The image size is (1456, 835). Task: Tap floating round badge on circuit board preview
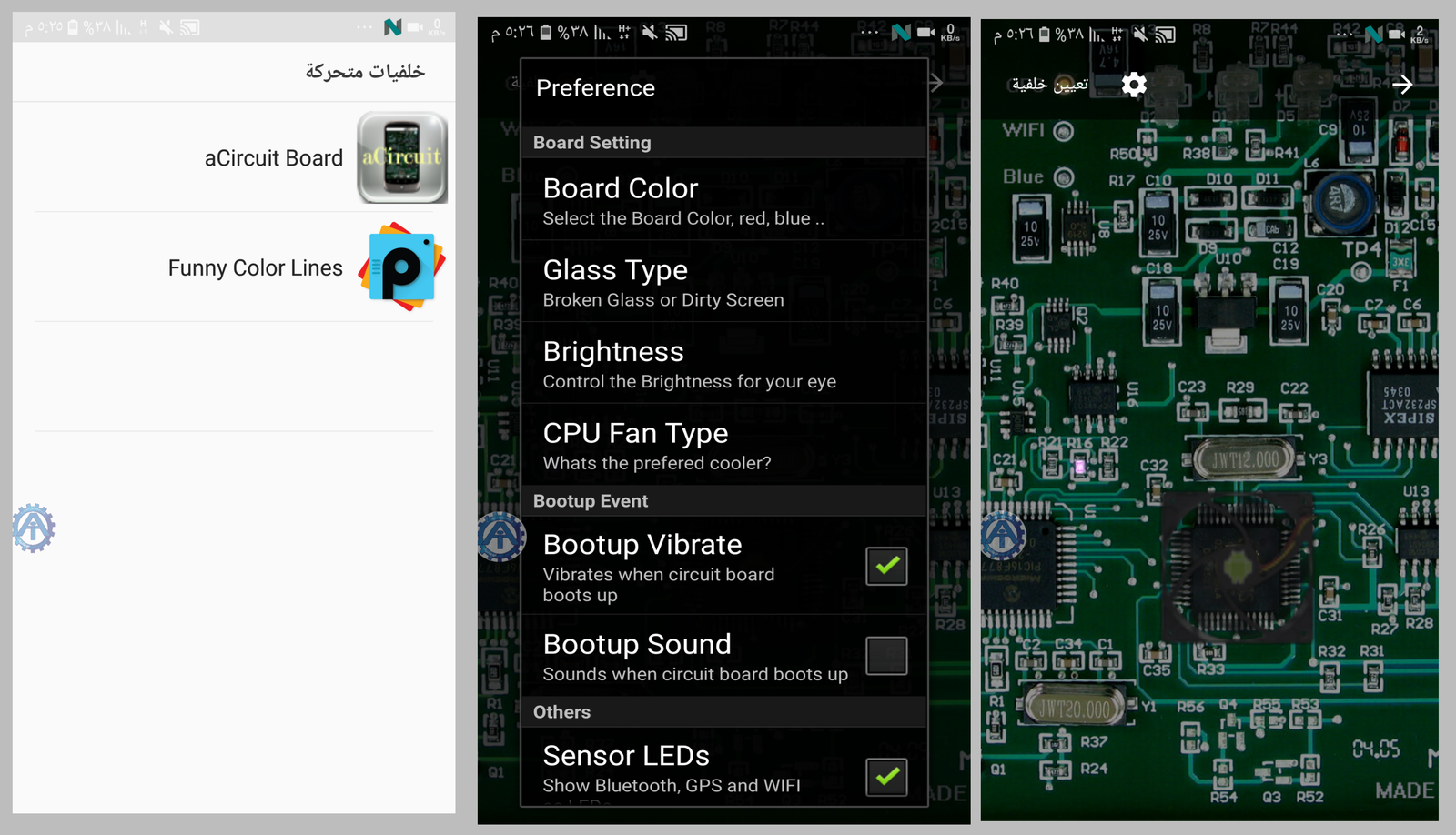(1003, 536)
